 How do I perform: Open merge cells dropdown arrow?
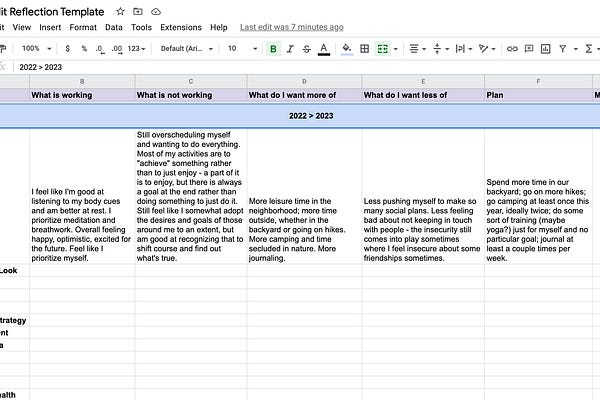click(396, 49)
